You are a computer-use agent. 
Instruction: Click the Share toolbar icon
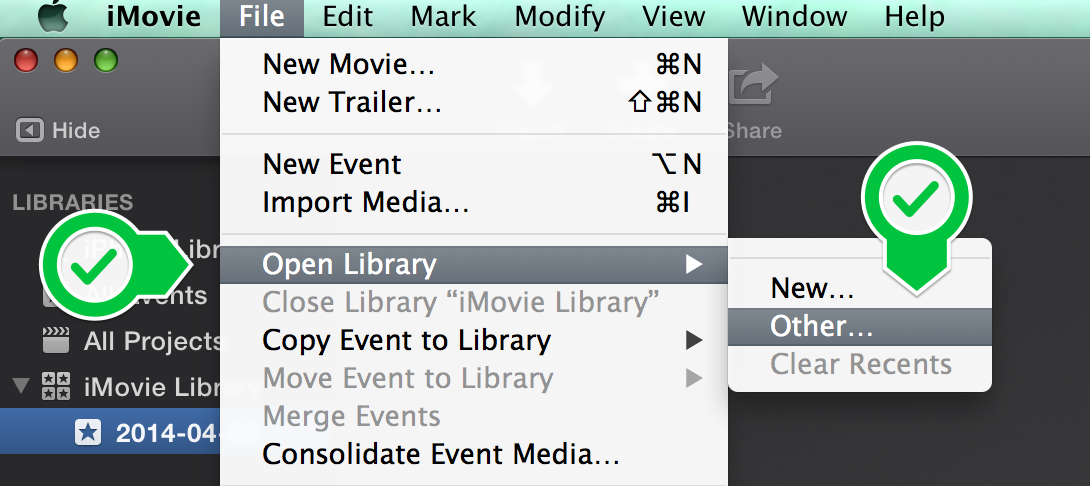pyautogui.click(x=754, y=86)
